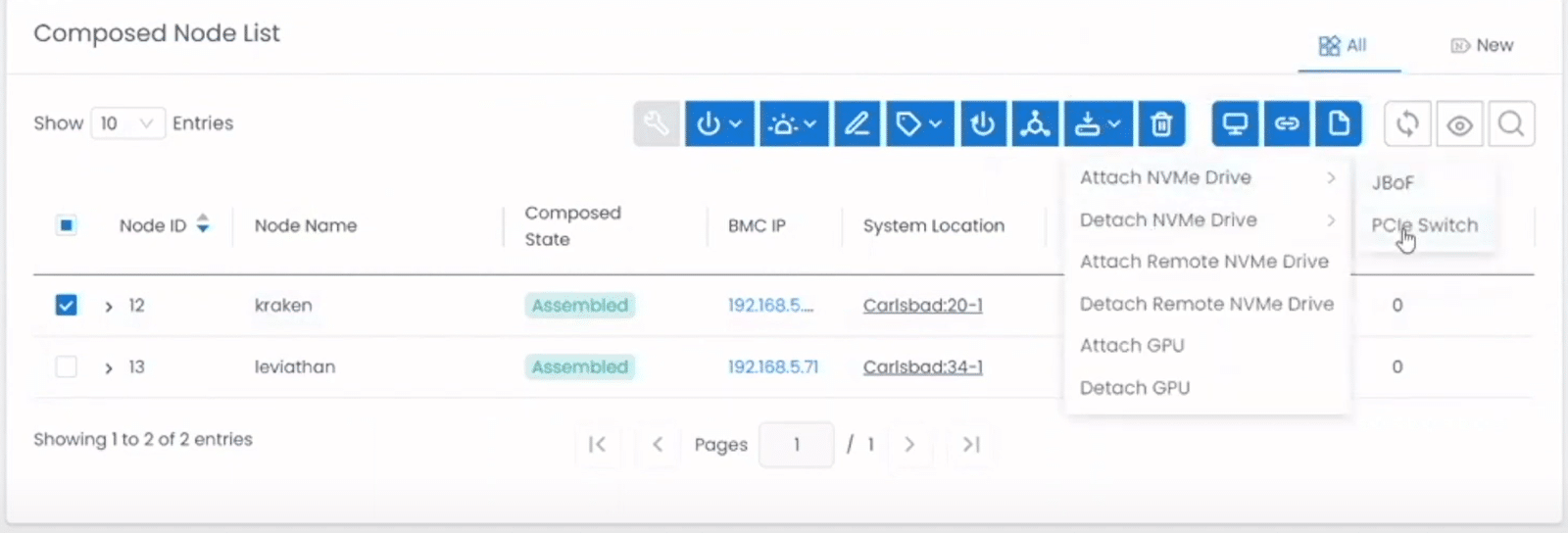
Task: Expand the node 13 row
Action: pyautogui.click(x=109, y=367)
